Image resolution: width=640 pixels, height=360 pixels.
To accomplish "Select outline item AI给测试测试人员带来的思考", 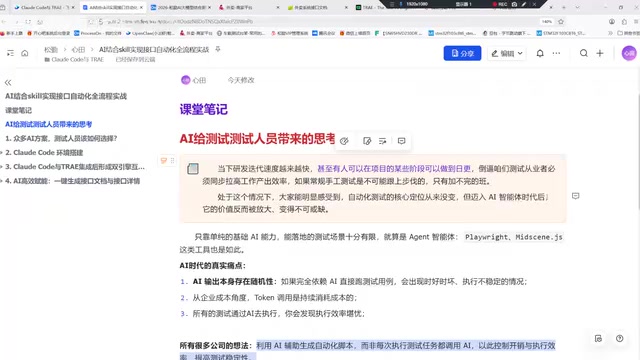I will [x=49, y=124].
